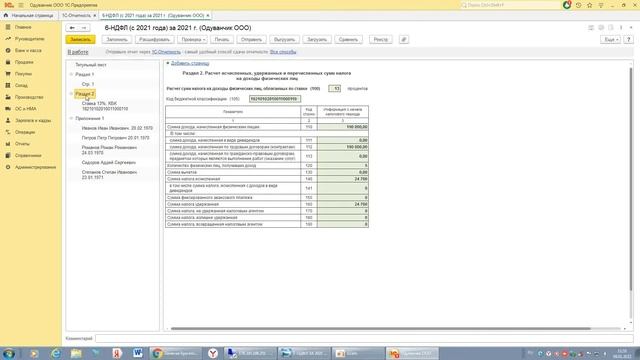Image resolution: width=640 pixels, height=360 pixels.
Task: Select Петров Петр Петрович entry
Action: [x=116, y=138]
